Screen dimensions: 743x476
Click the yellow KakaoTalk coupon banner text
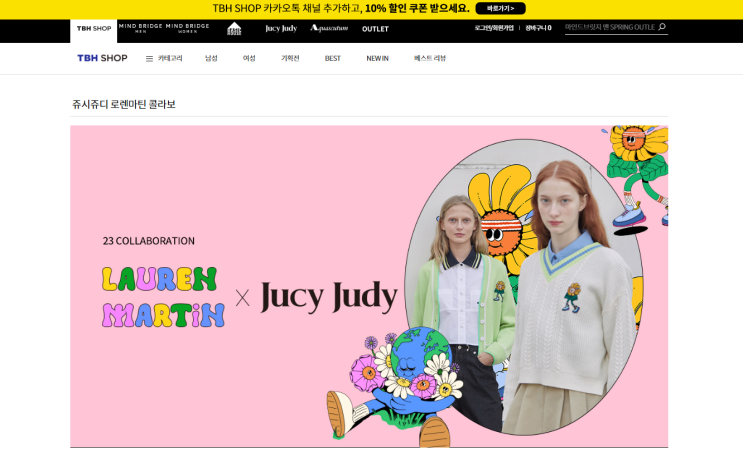click(x=341, y=9)
